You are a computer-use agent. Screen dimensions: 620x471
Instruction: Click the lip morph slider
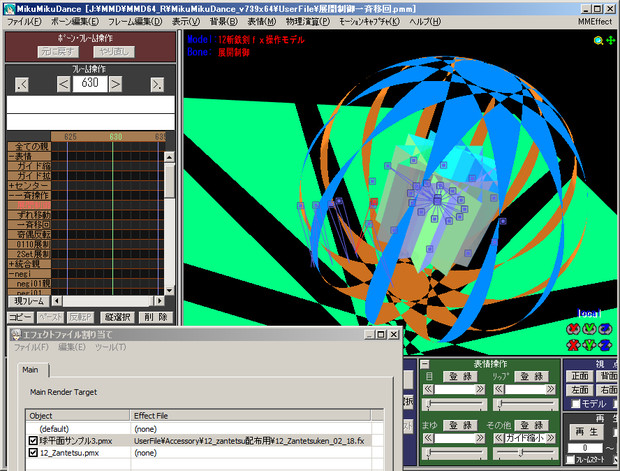pos(525,405)
